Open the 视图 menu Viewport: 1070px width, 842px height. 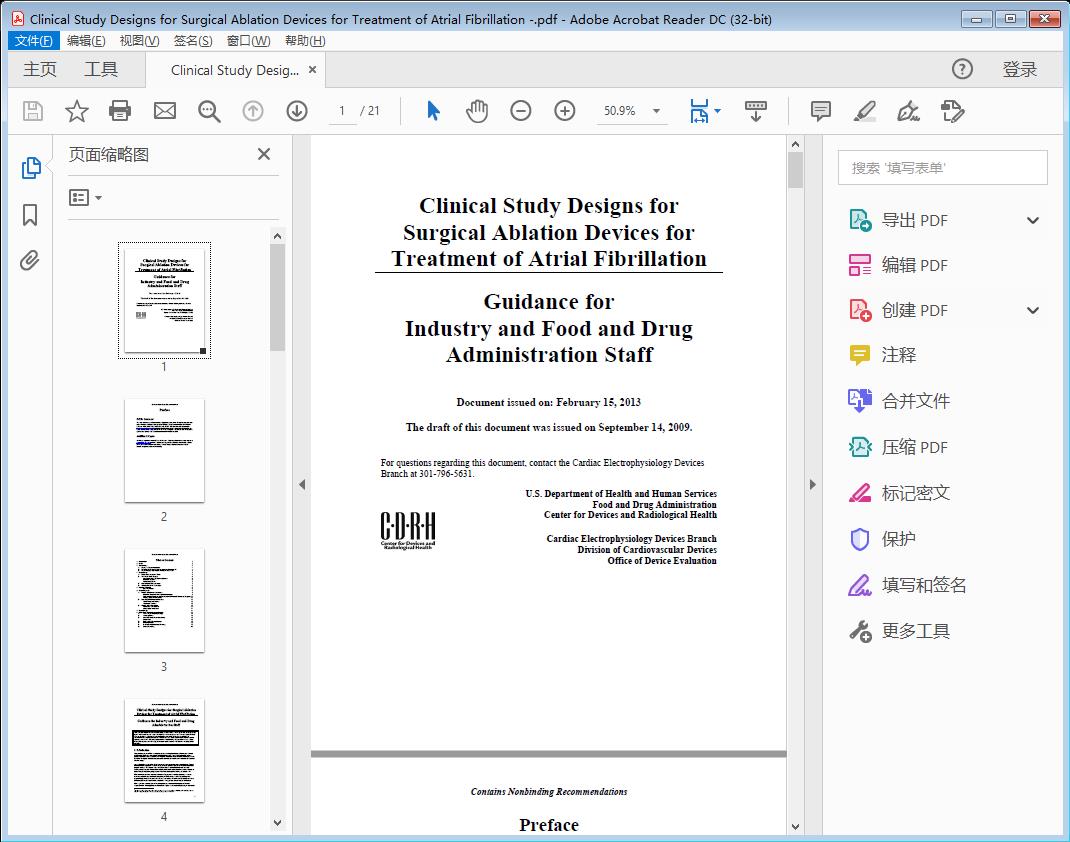[137, 41]
